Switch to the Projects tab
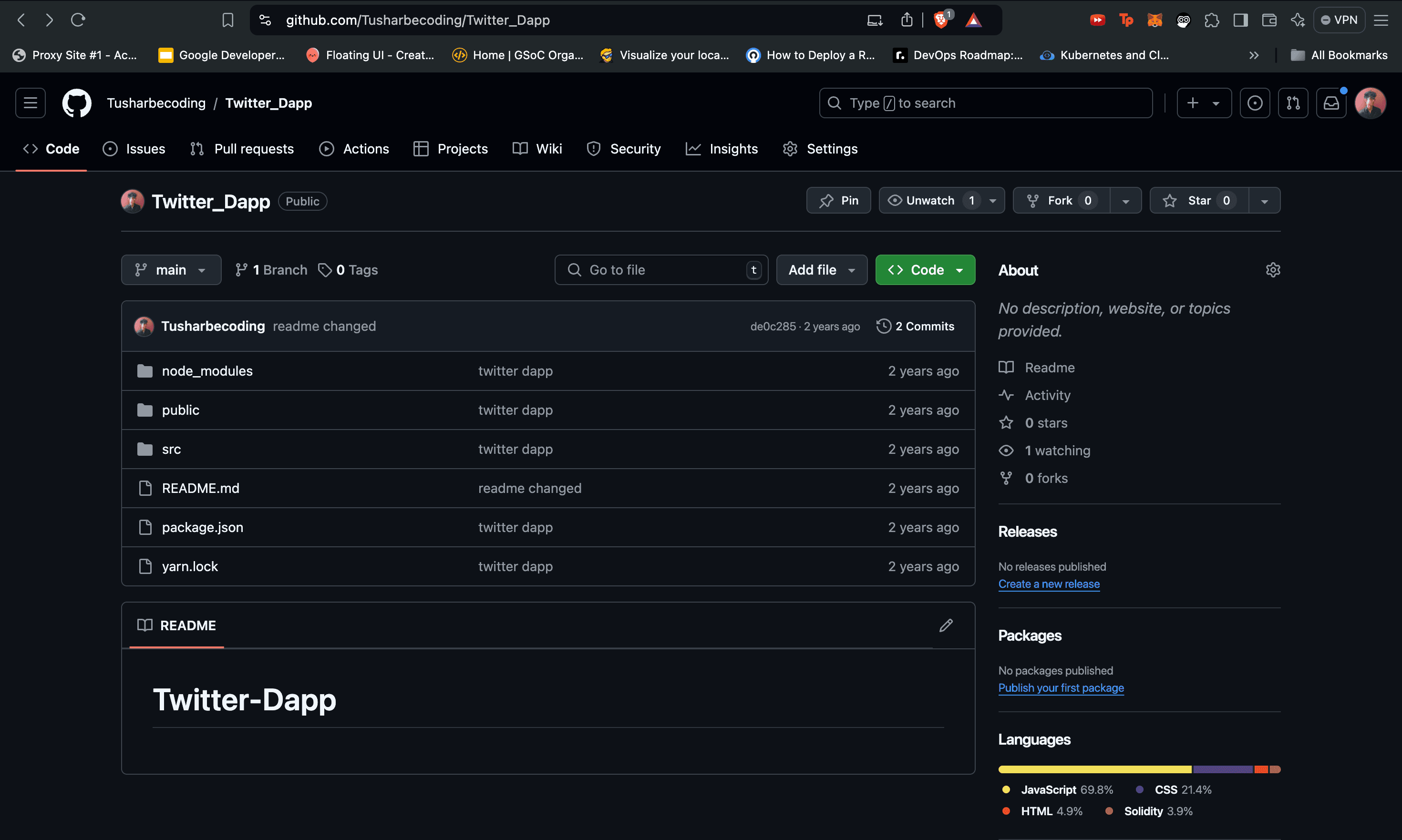 (451, 149)
